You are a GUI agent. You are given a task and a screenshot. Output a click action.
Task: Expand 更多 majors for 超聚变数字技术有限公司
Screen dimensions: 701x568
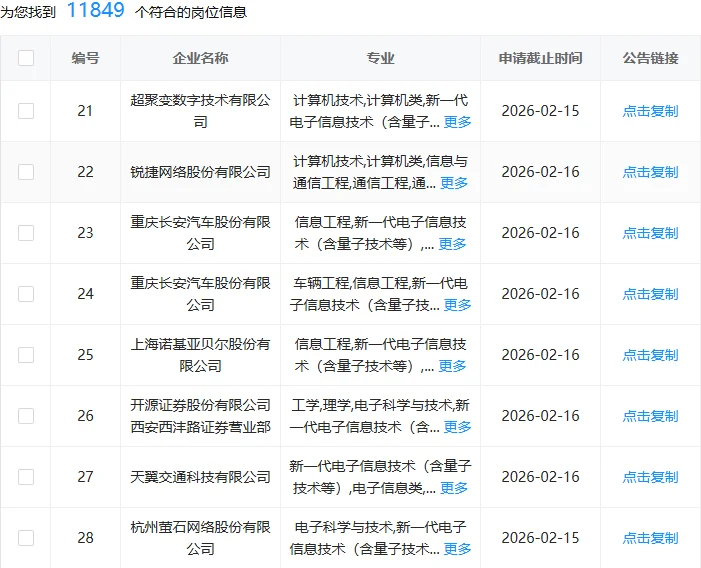pos(457,122)
